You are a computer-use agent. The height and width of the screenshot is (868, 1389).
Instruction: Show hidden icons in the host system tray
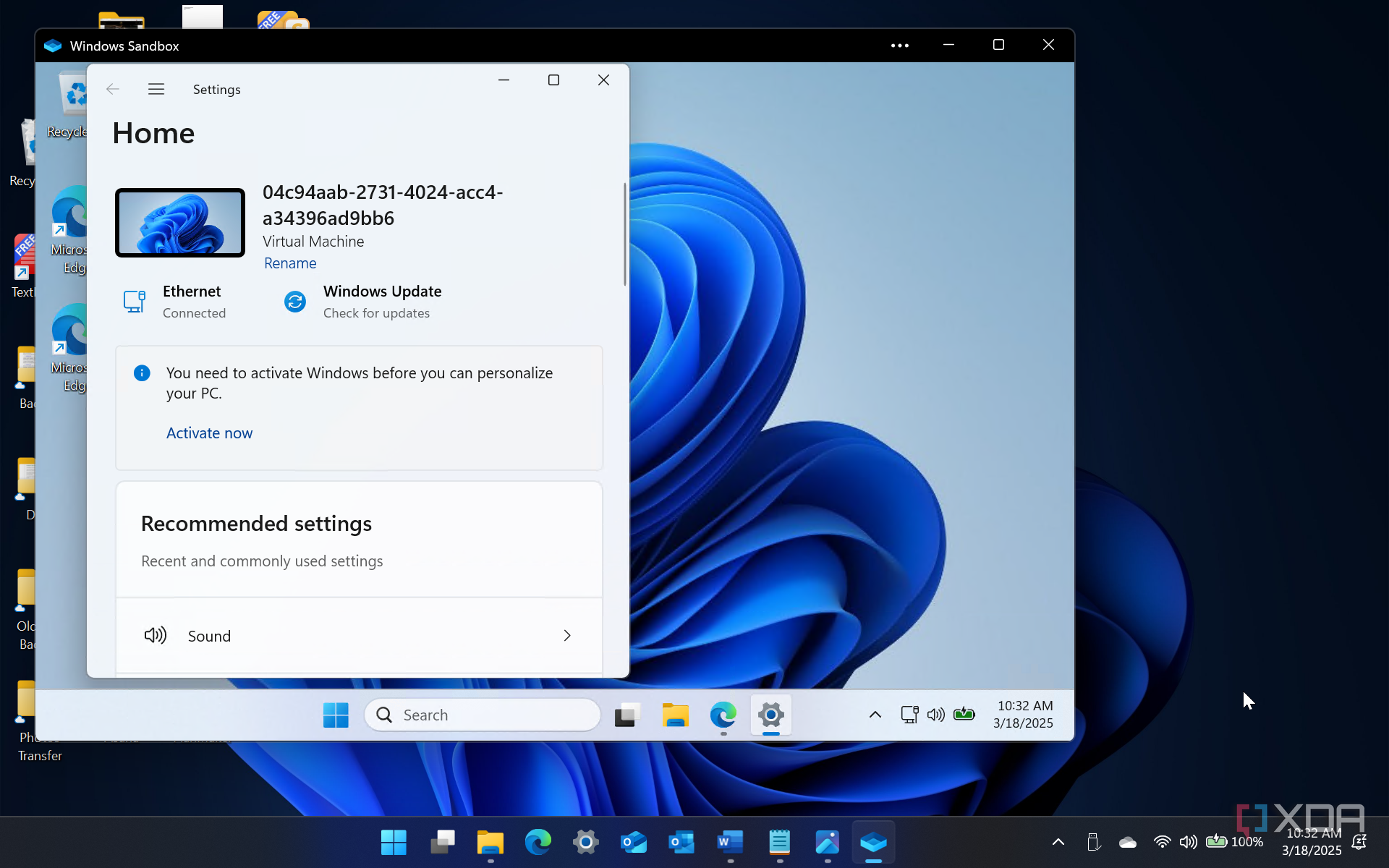point(1058,842)
